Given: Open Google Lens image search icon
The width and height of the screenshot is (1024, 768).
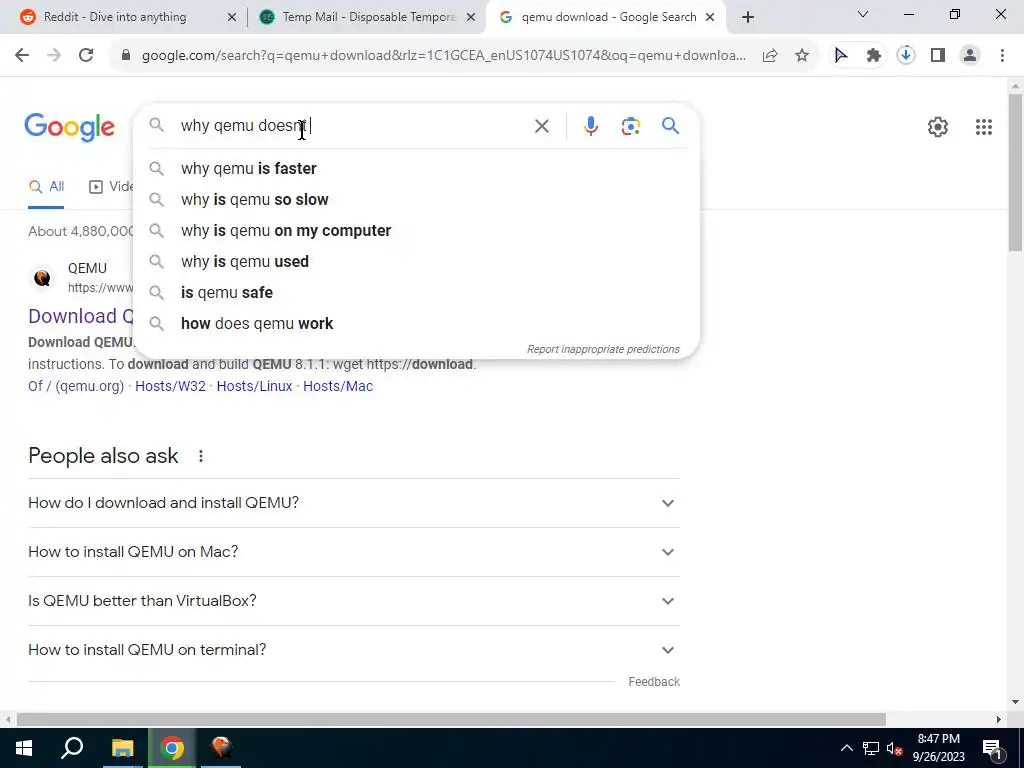Looking at the screenshot, I should click(630, 126).
